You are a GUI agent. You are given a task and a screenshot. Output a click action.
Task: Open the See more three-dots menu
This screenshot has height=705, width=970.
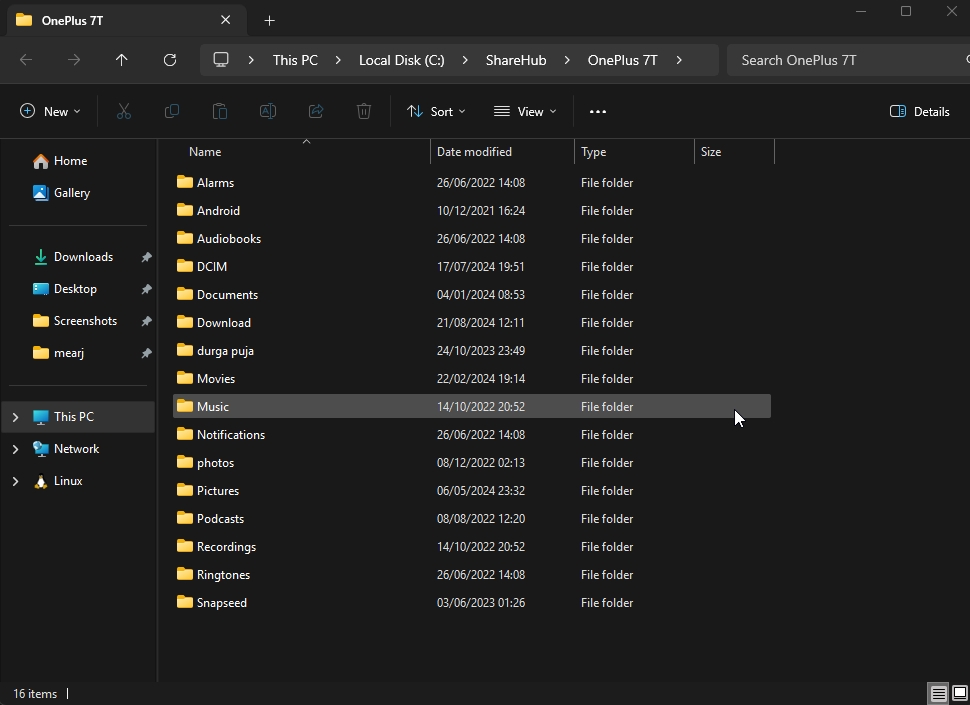tap(598, 111)
